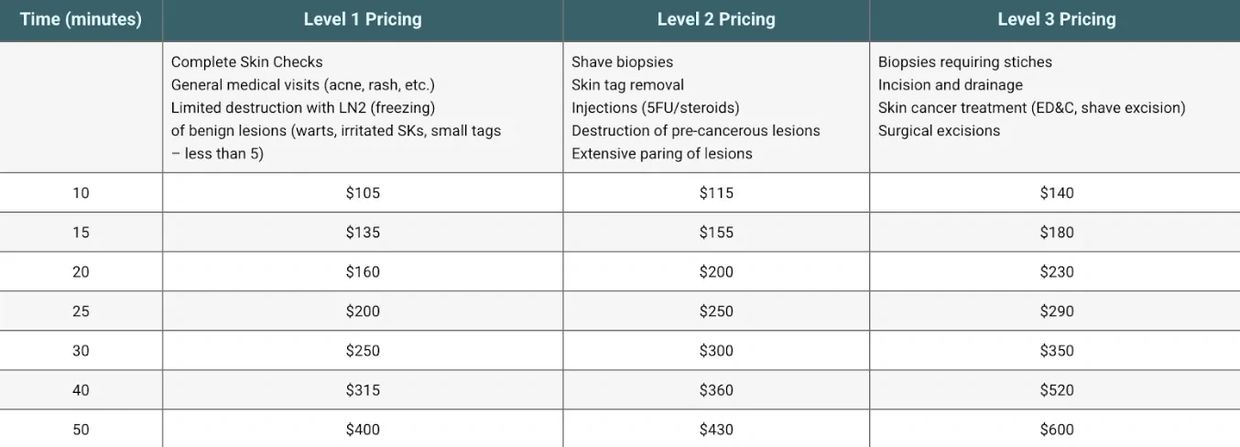Click the 'Surgical excisions' description text
1240x447 pixels.
(x=939, y=131)
